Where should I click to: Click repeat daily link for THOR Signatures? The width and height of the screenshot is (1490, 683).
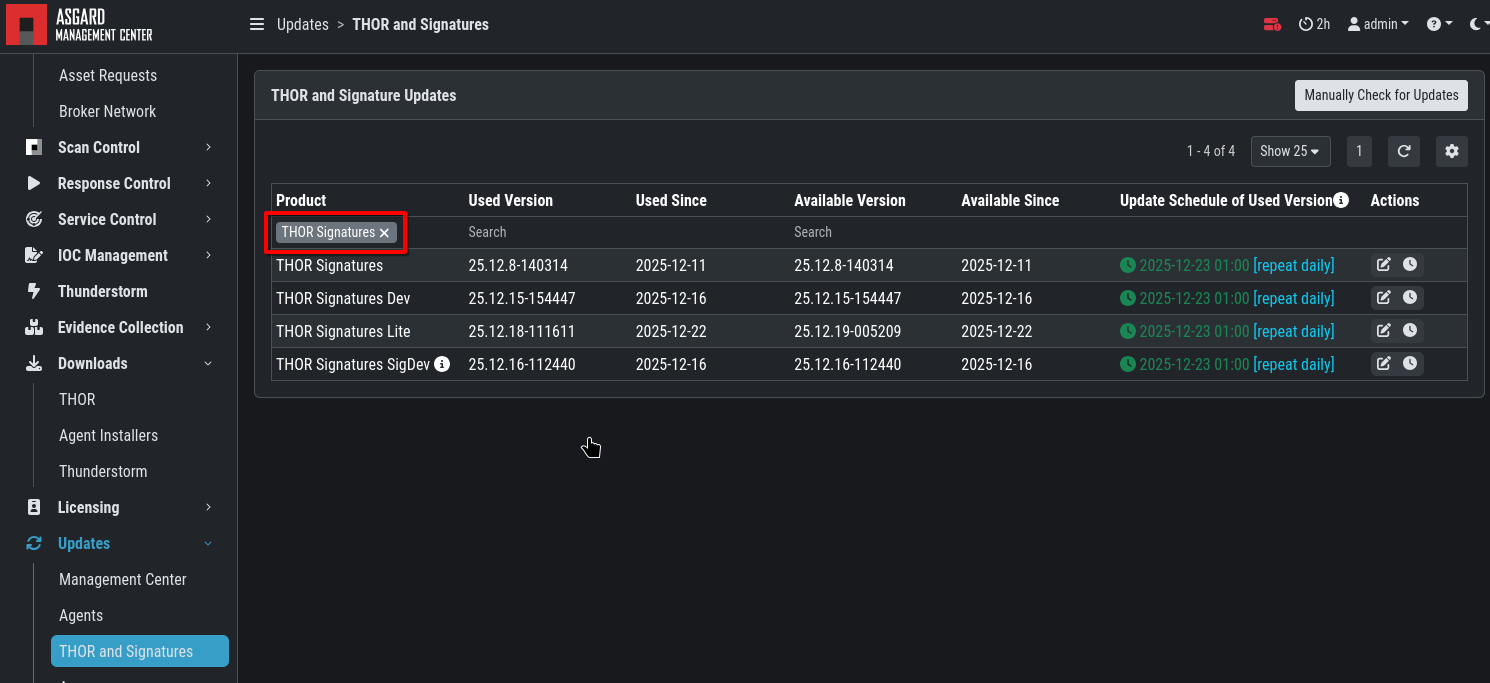1293,265
